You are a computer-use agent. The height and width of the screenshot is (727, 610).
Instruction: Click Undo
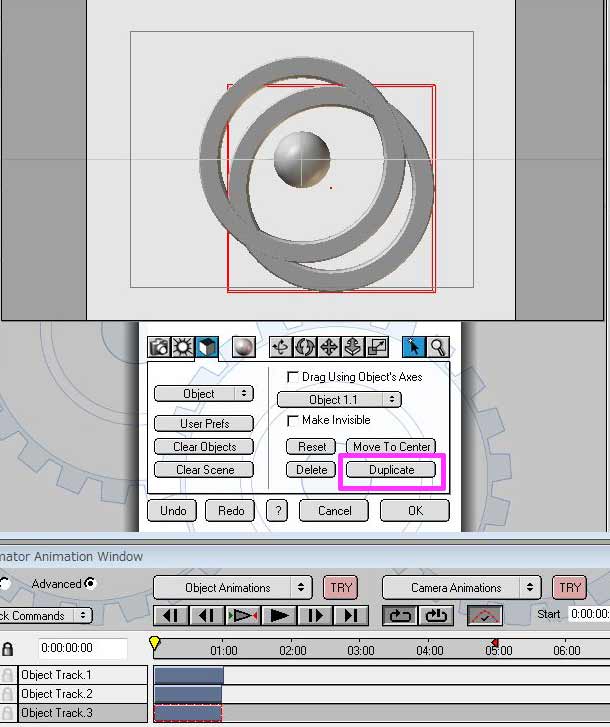coord(172,510)
